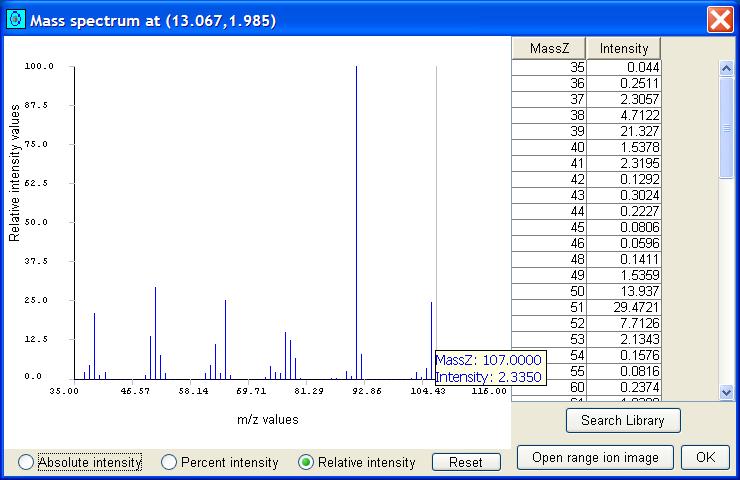Screen dimensions: 740x480
Task: Open range ion image button
Action: pos(595,457)
